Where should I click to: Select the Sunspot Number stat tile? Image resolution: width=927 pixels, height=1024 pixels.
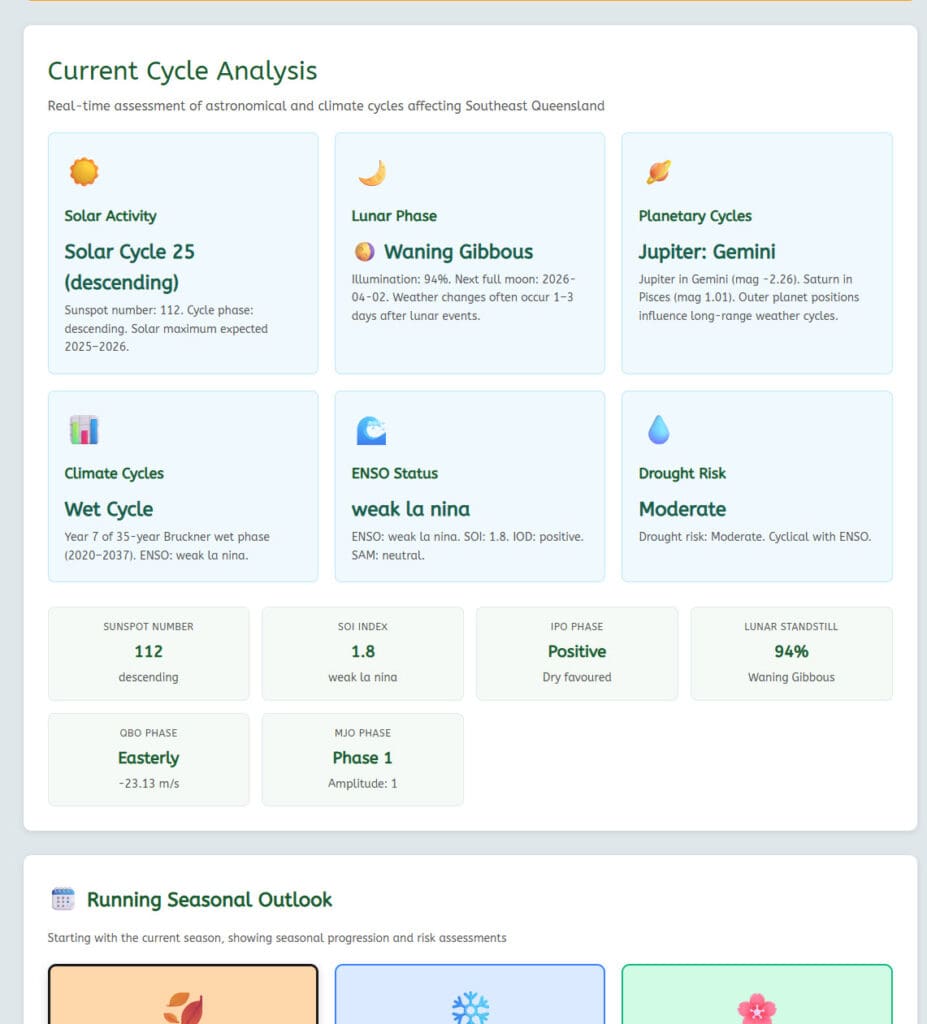(x=148, y=653)
